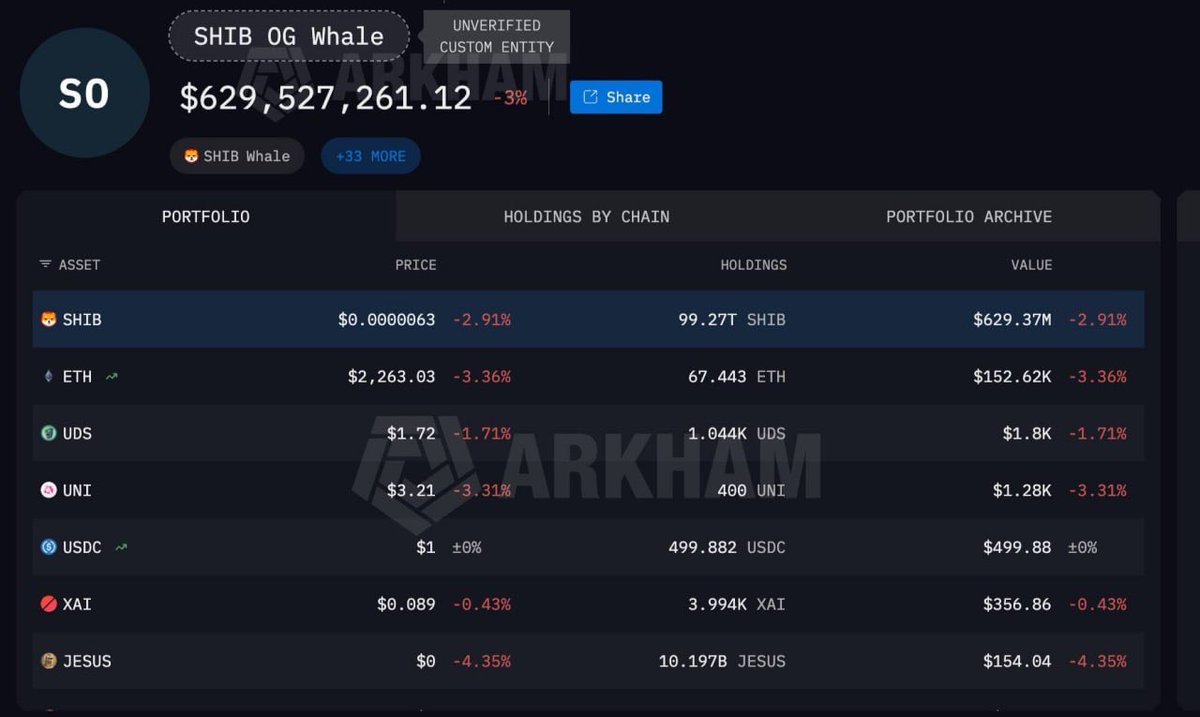Viewport: 1200px width, 717px height.
Task: Sort by the HOLDINGS column header
Action: coord(754,265)
